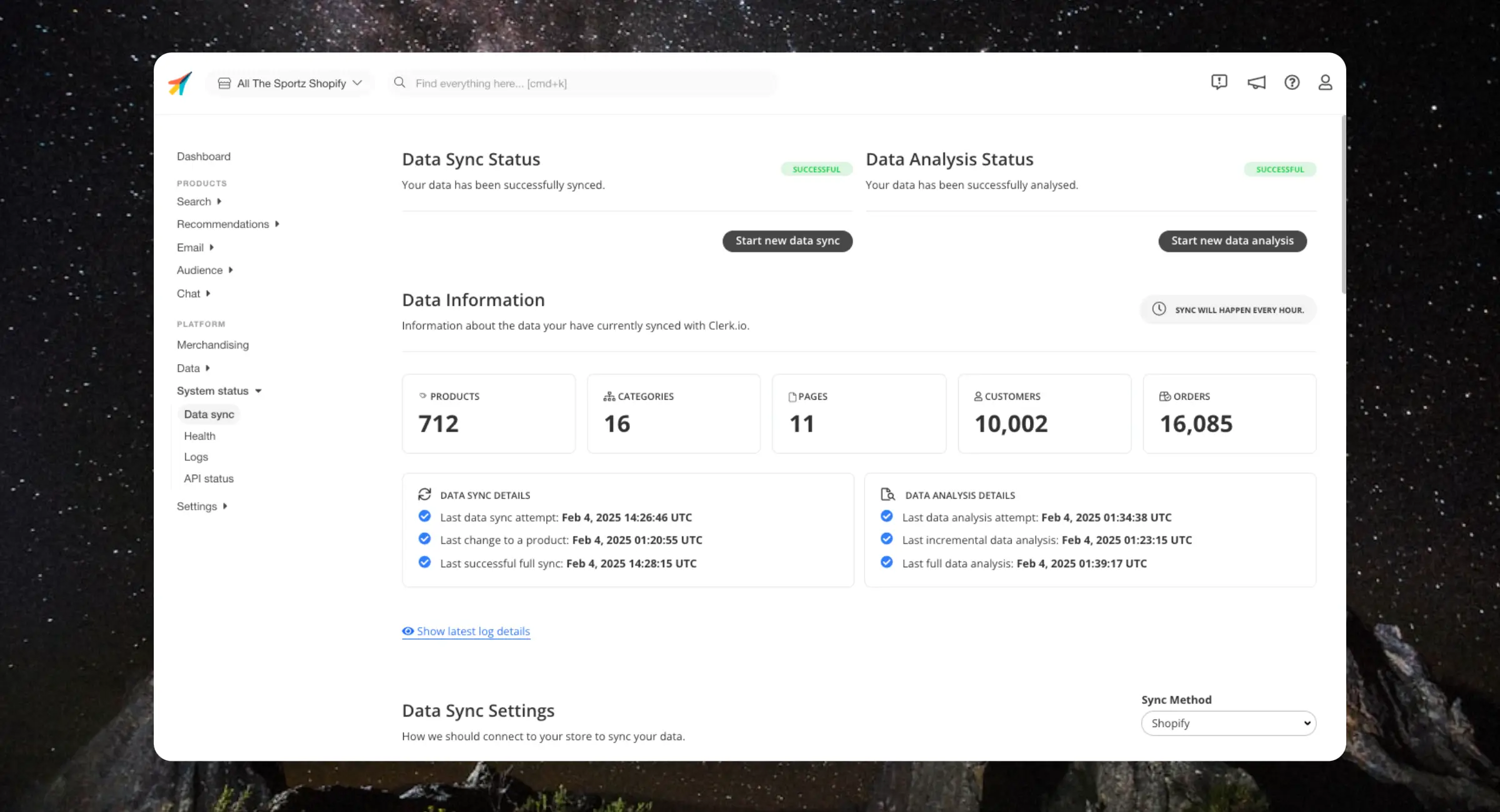Click the tag icon on the Products card
Screen dimensions: 1500x812
[423, 396]
